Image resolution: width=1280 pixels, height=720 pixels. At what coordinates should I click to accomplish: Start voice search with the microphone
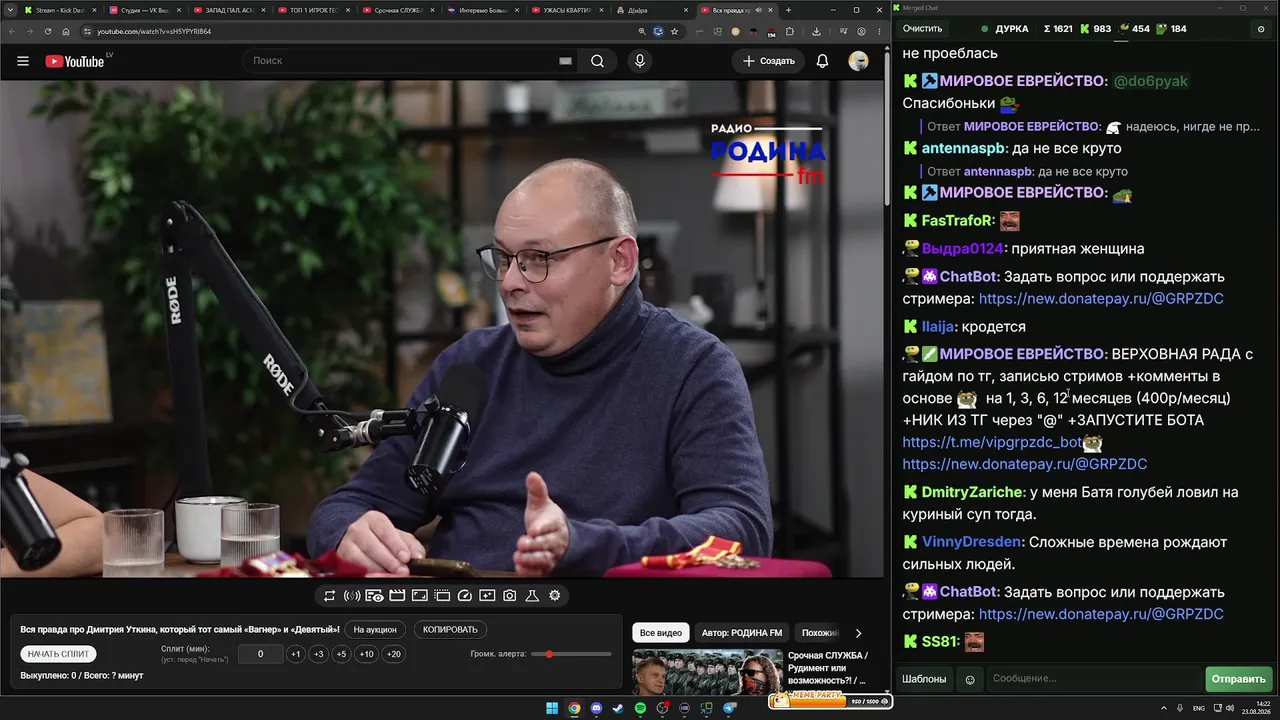pos(640,61)
